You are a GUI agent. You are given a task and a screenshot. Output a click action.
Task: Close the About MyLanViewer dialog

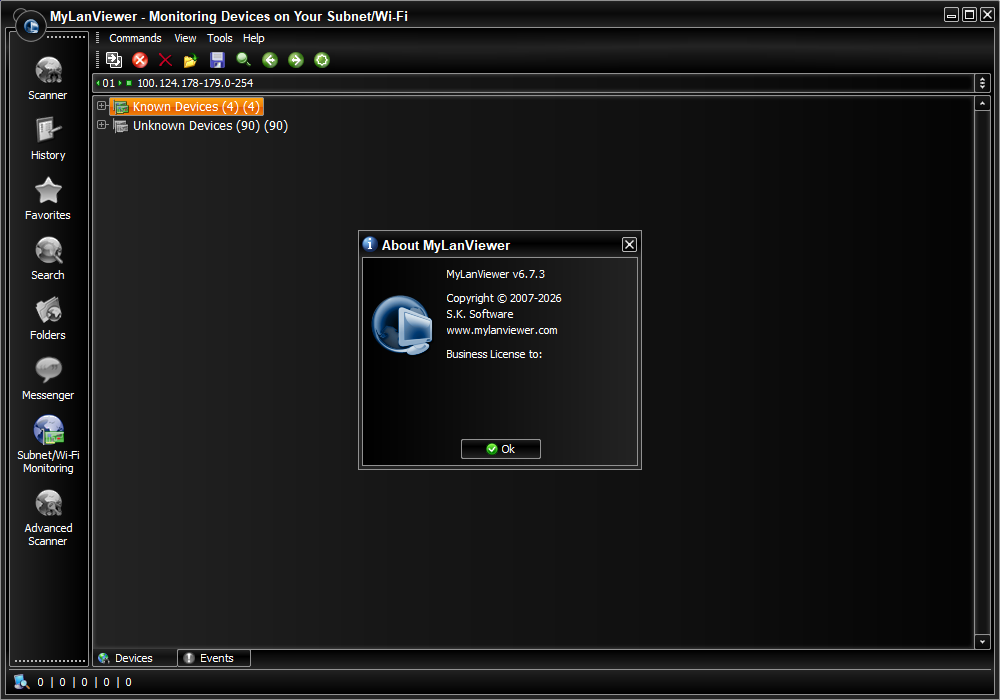[x=629, y=244]
